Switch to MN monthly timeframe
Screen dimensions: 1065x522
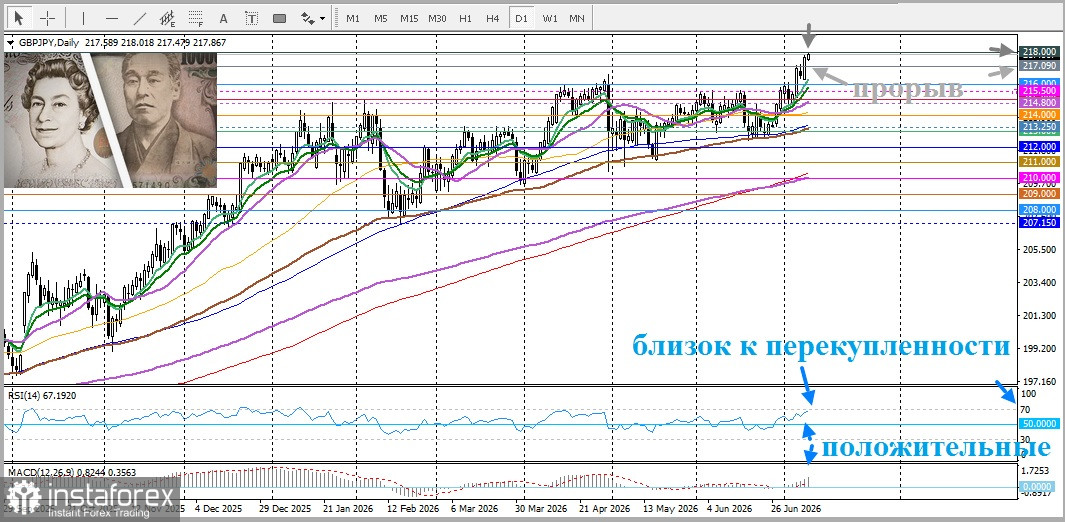[577, 18]
